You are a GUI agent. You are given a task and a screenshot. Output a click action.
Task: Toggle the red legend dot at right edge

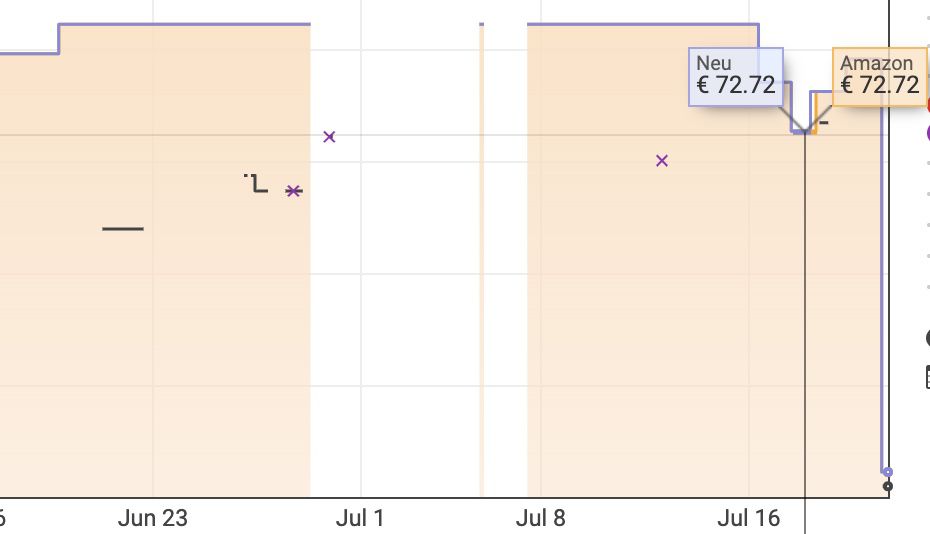(x=928, y=104)
